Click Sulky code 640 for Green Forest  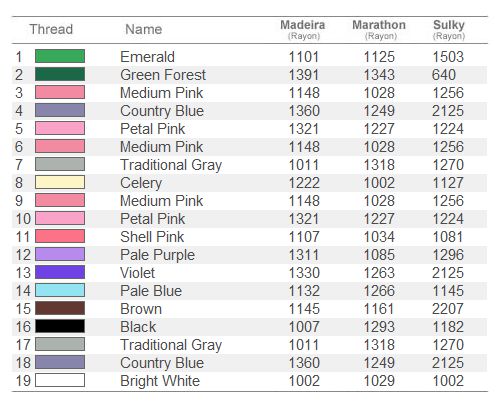coord(444,75)
